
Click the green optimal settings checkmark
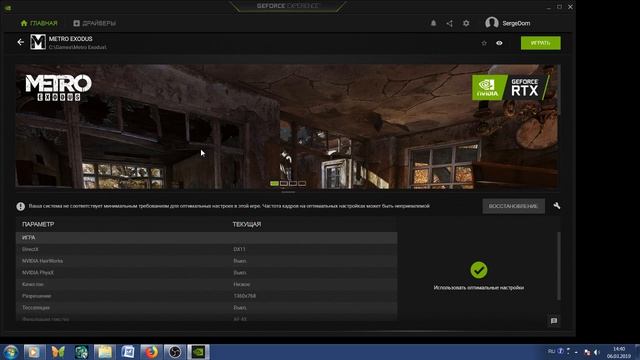(x=478, y=270)
